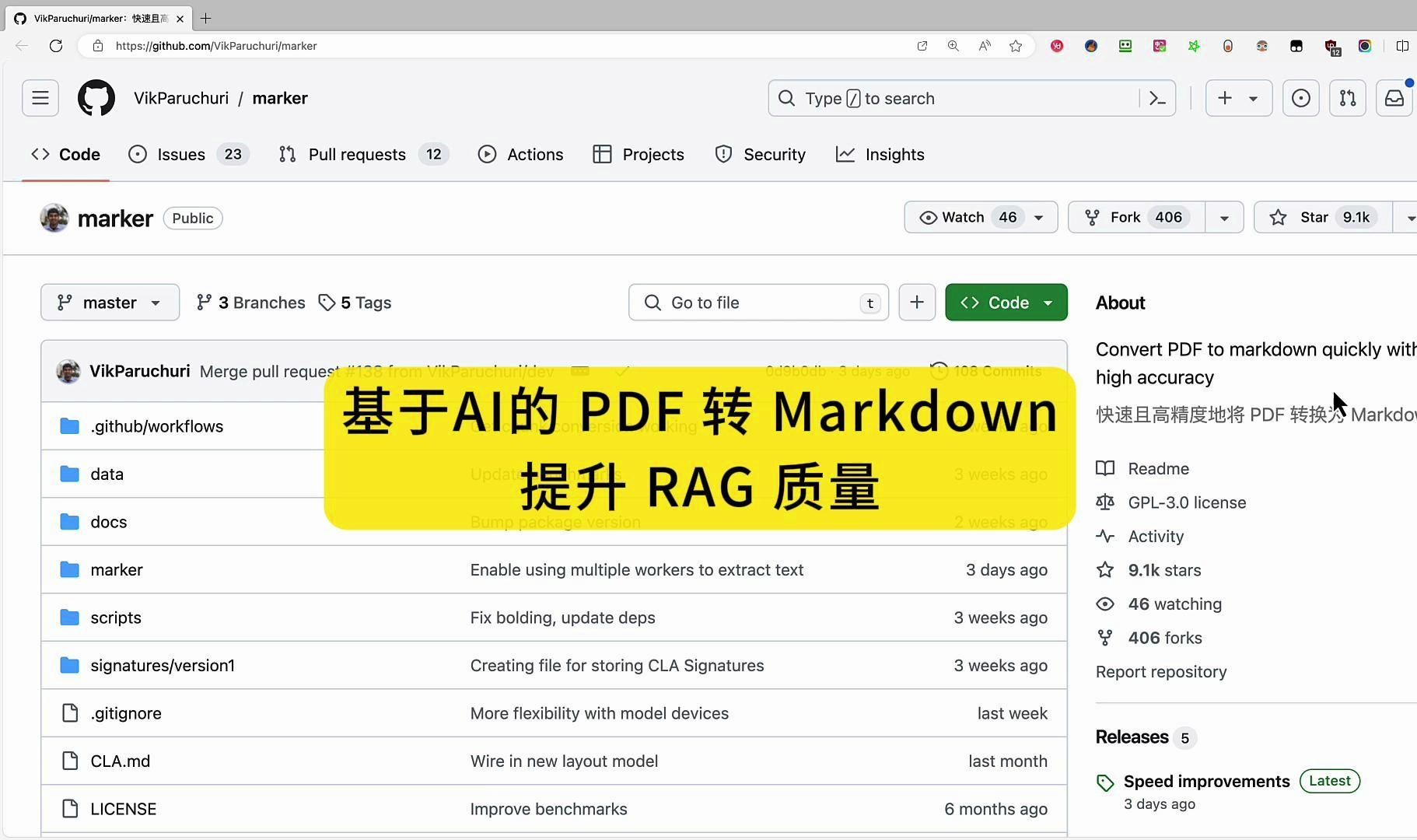
Task: Open the issues circle icon in header
Action: tap(1301, 98)
